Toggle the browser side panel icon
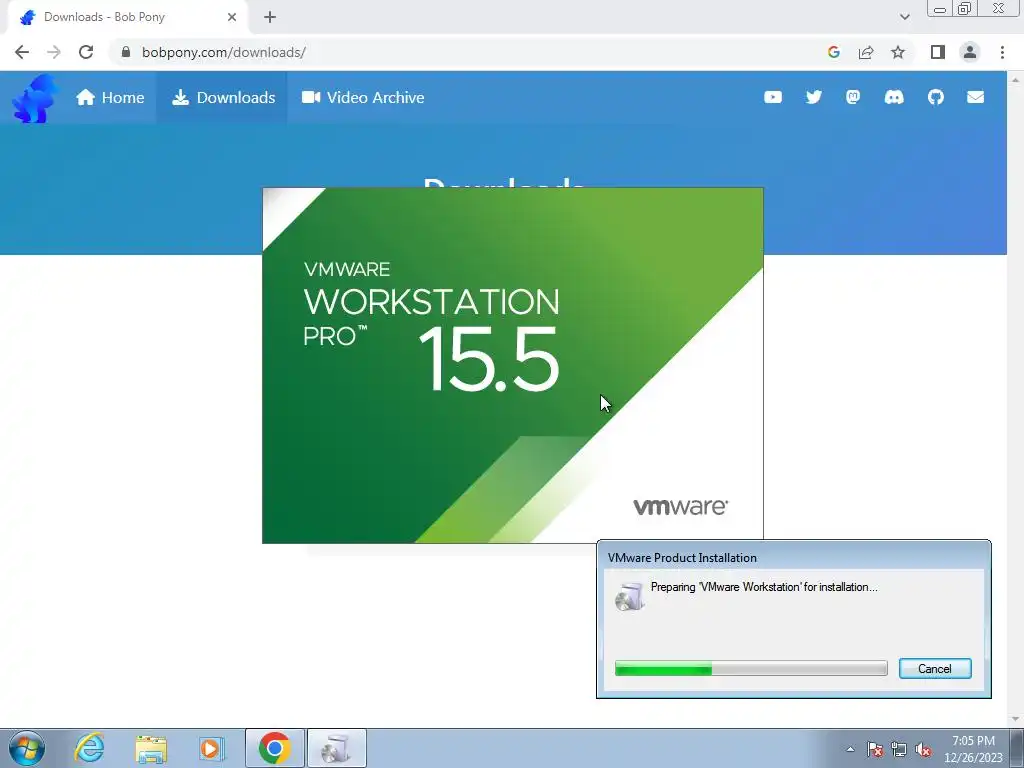The image size is (1024, 768). click(938, 52)
